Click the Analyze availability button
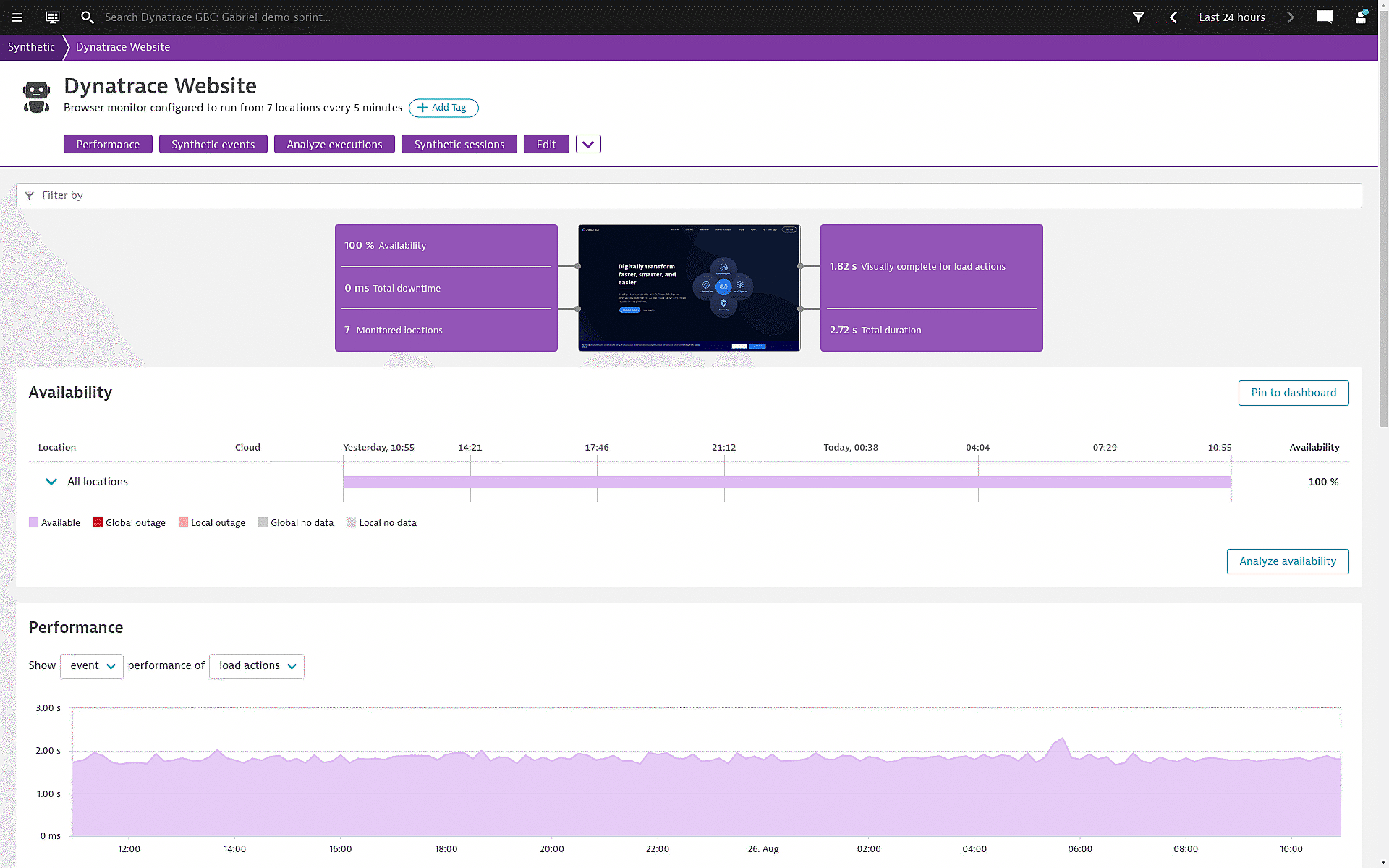1389x868 pixels. [x=1287, y=561]
